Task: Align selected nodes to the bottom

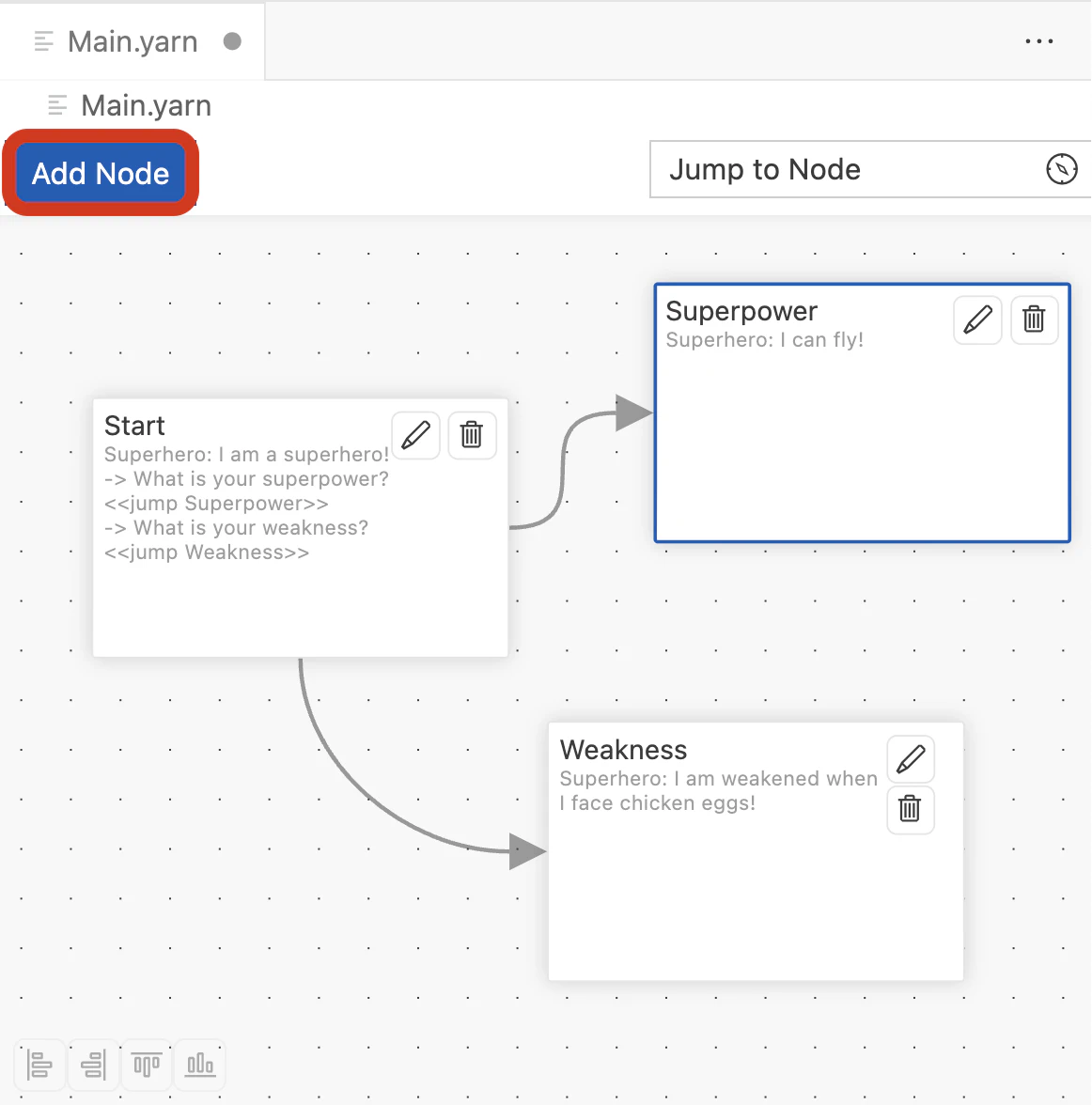Action: coord(200,1065)
